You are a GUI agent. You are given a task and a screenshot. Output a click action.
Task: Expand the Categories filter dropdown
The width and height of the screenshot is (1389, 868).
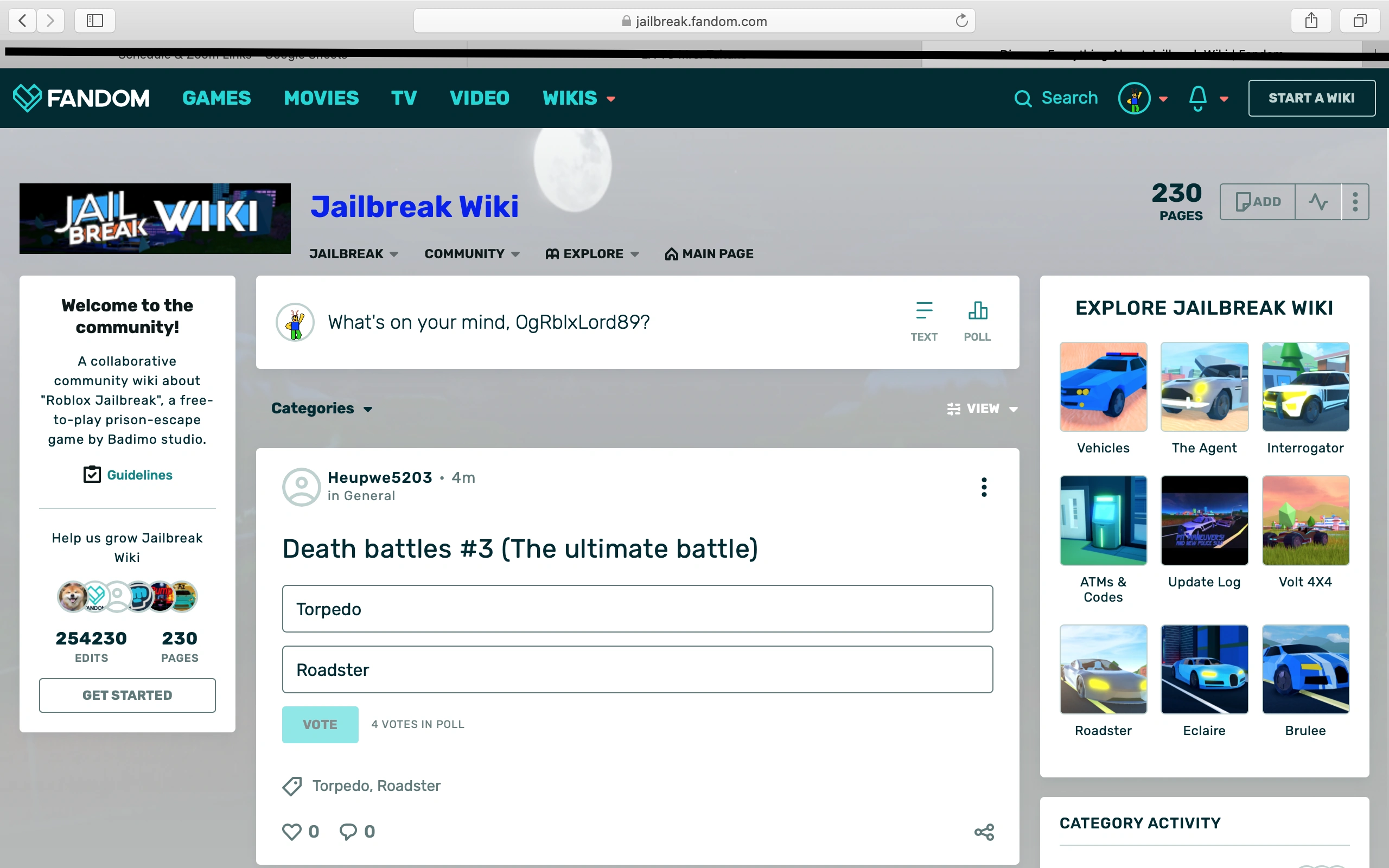pos(321,408)
